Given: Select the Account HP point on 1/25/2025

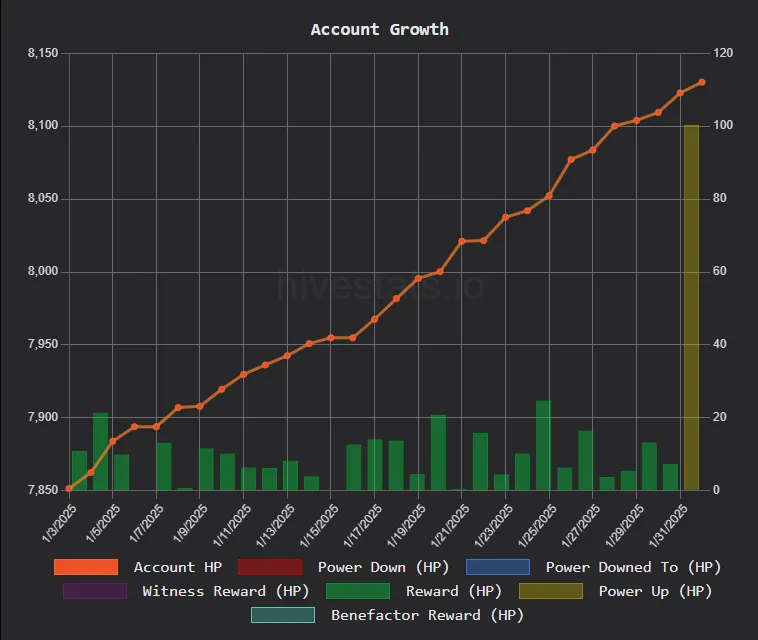Looking at the screenshot, I should click(x=549, y=196).
